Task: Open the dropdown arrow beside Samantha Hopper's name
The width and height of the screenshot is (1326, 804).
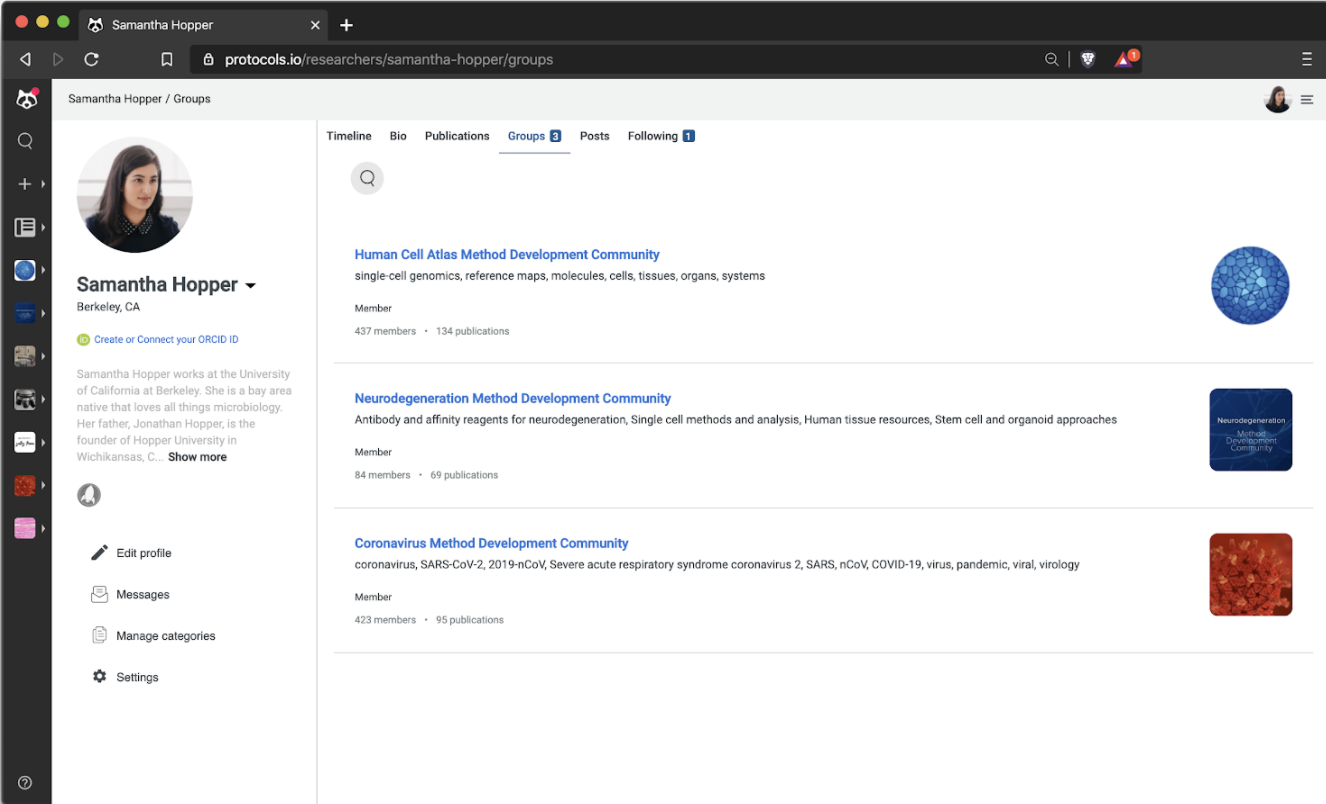Action: 251,285
